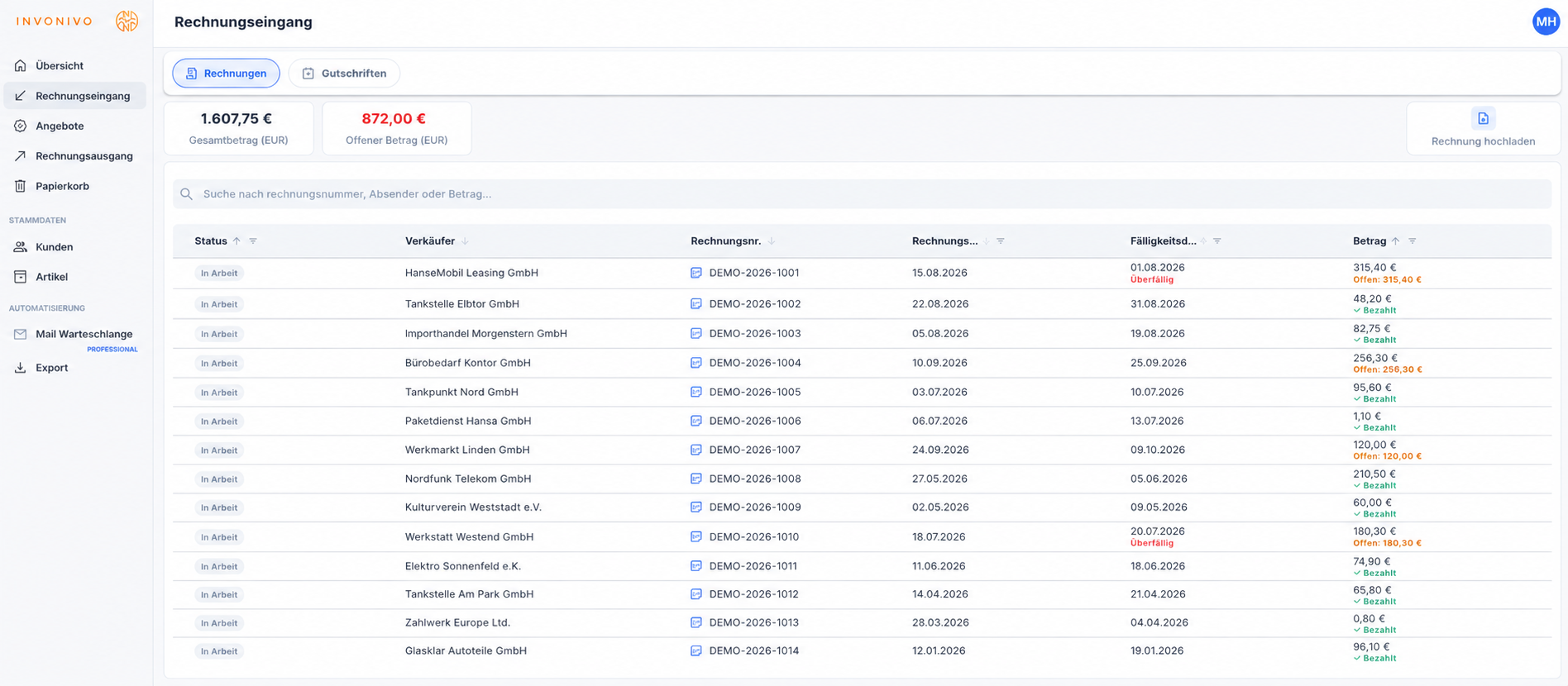Click the Offen: 256,30 € amount
1568x686 pixels.
pos(1388,369)
